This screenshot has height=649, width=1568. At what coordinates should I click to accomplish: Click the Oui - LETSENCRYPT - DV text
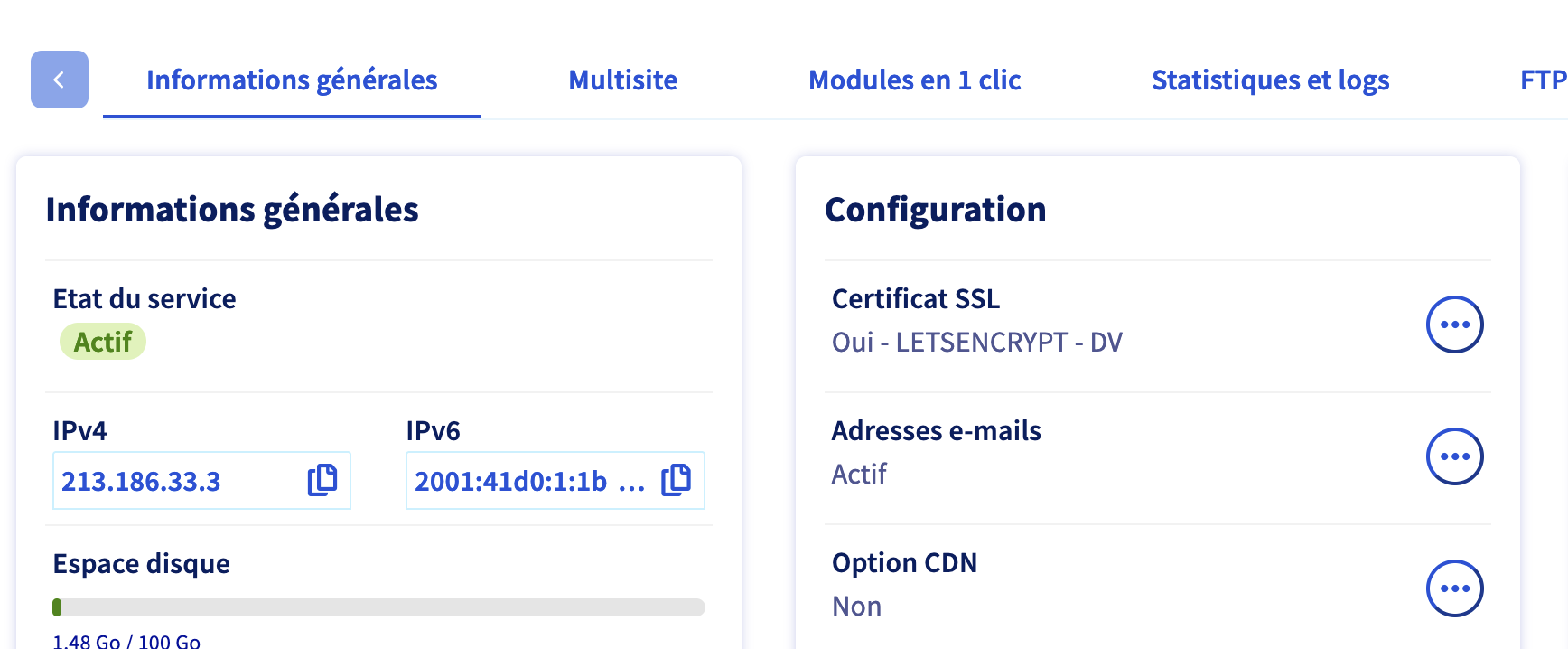point(976,343)
